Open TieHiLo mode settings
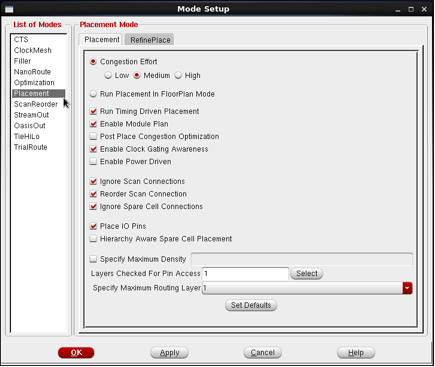Viewport: 435px width, 367px height. click(27, 137)
